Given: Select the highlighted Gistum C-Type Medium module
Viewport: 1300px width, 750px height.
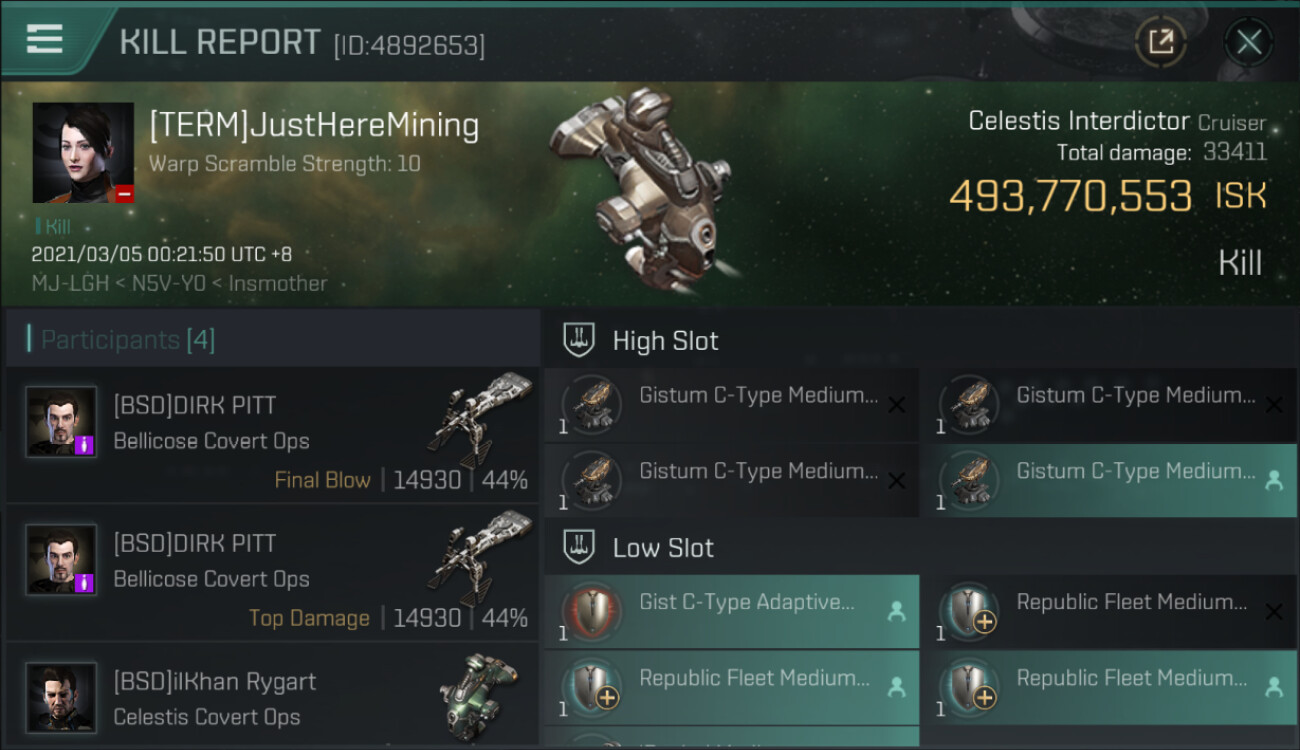Looking at the screenshot, I should [x=1108, y=481].
